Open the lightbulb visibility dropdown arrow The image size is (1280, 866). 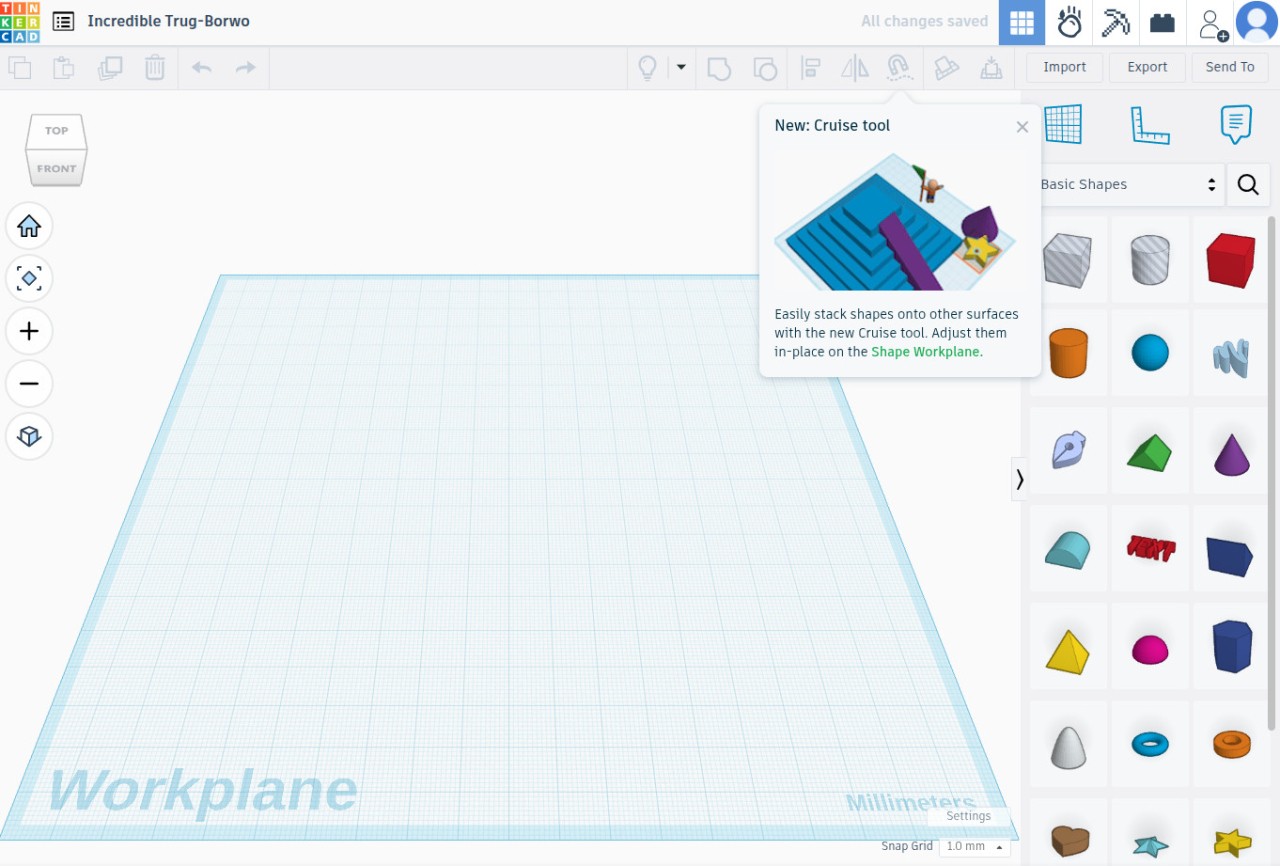681,68
